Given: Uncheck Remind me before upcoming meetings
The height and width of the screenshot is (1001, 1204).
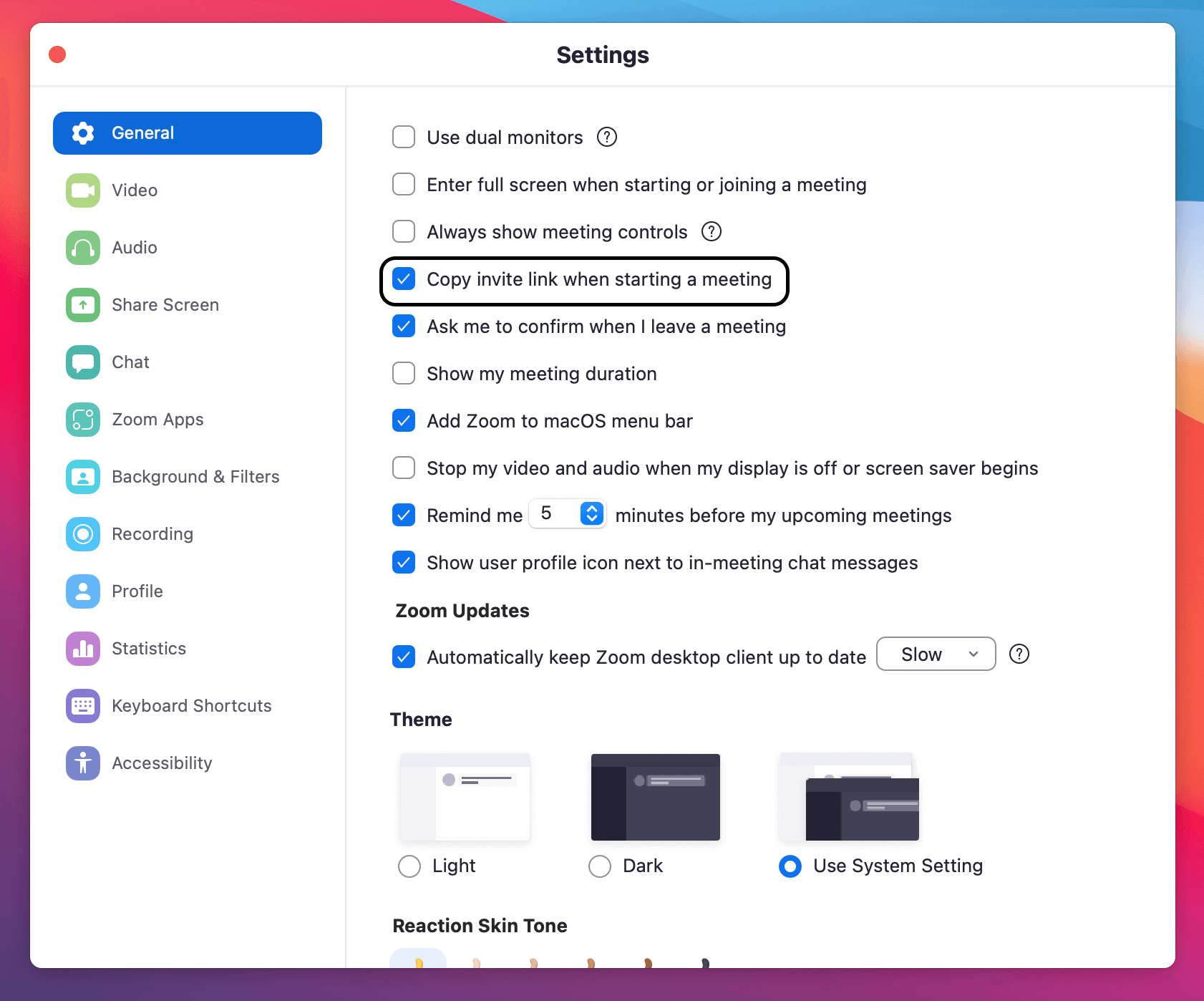Looking at the screenshot, I should (404, 515).
